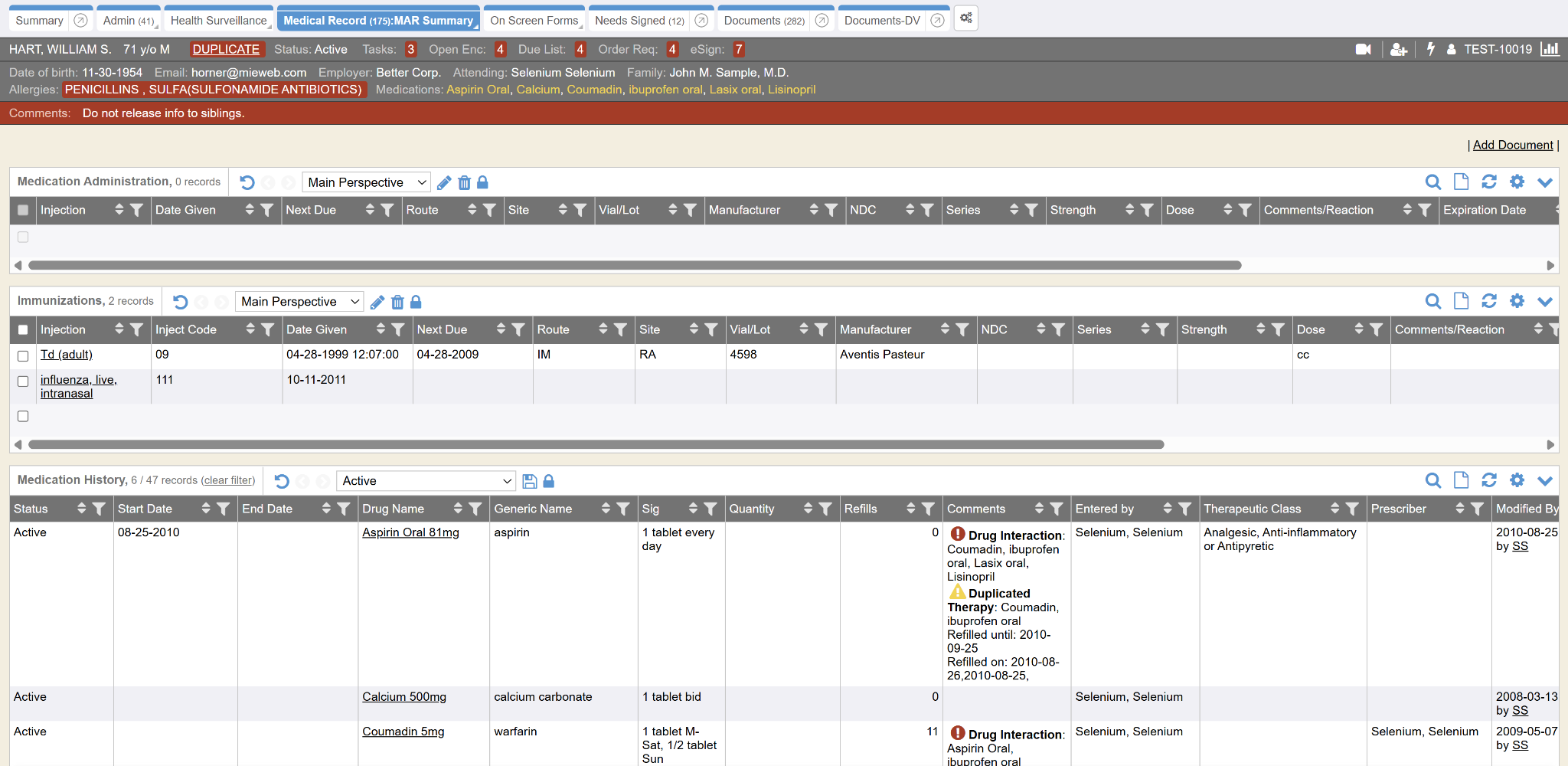Click the add user icon in patient header
Image resolution: width=1568 pixels, height=766 pixels.
[1398, 50]
